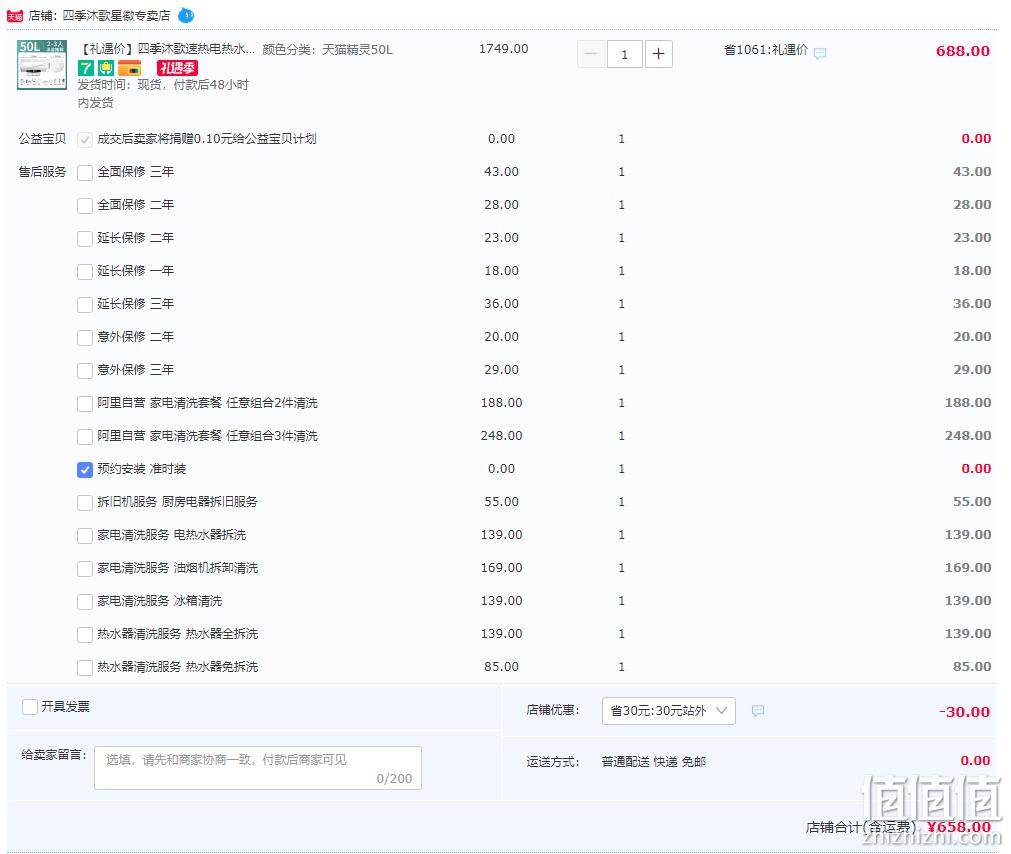The height and width of the screenshot is (854, 1011).
Task: Click the red 礼遇季 promotion tag
Action: [x=177, y=68]
